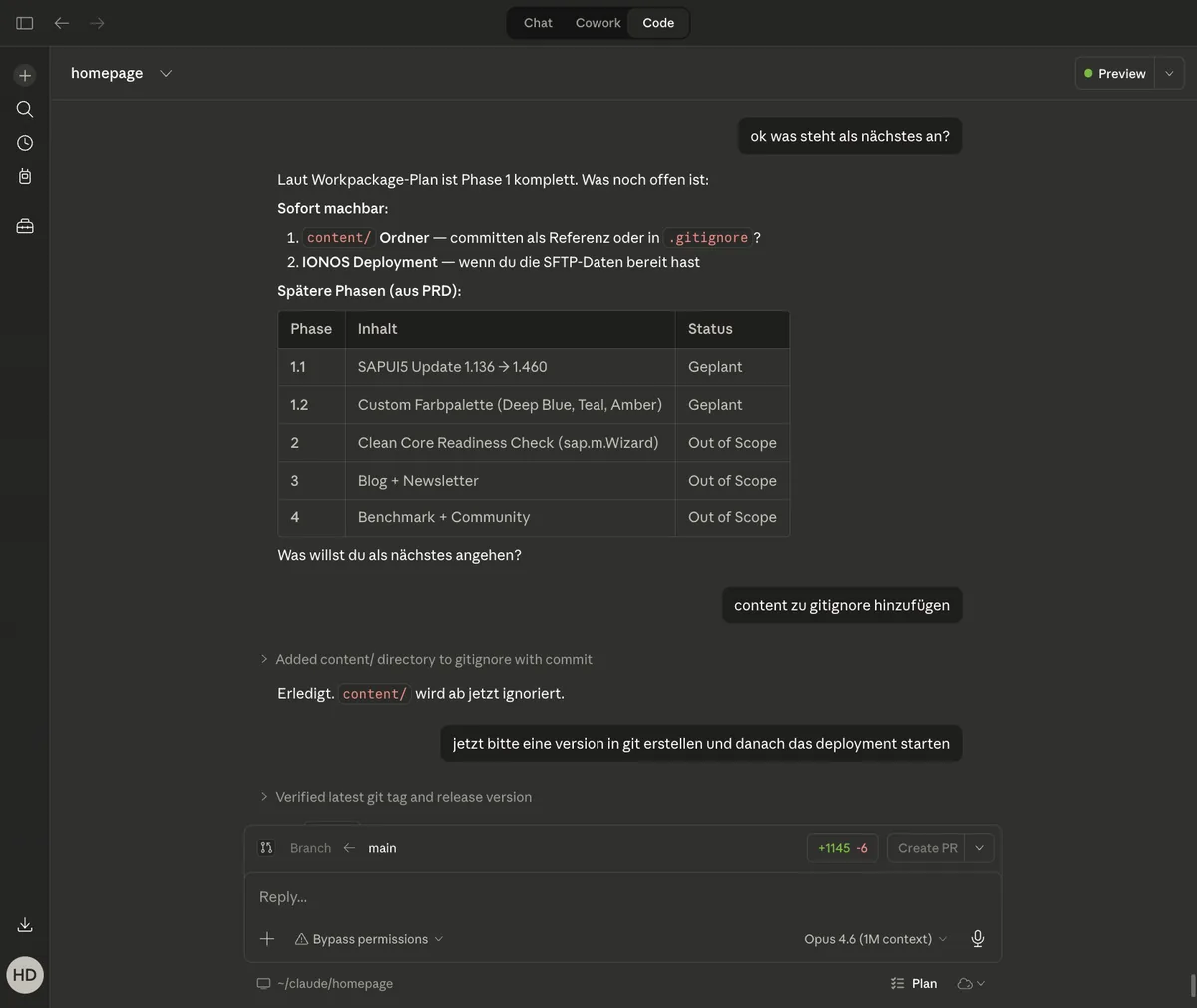This screenshot has width=1197, height=1008.
Task: Open the search icon in the sidebar
Action: pos(24,109)
